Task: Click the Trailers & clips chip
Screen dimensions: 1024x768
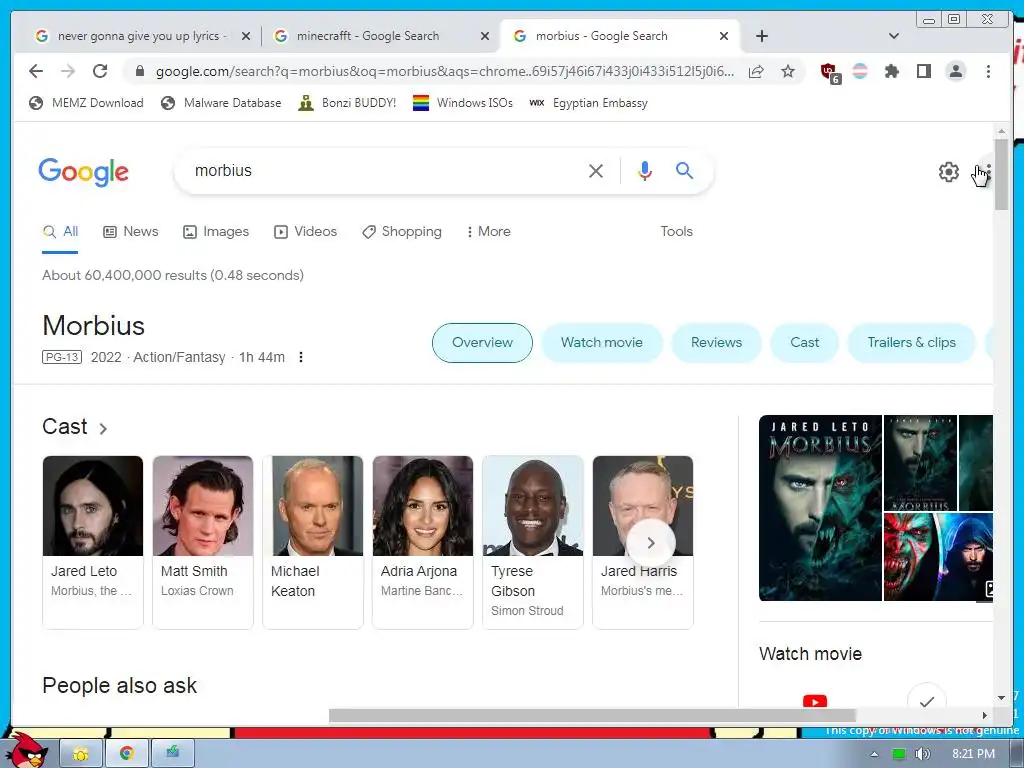Action: coord(911,343)
